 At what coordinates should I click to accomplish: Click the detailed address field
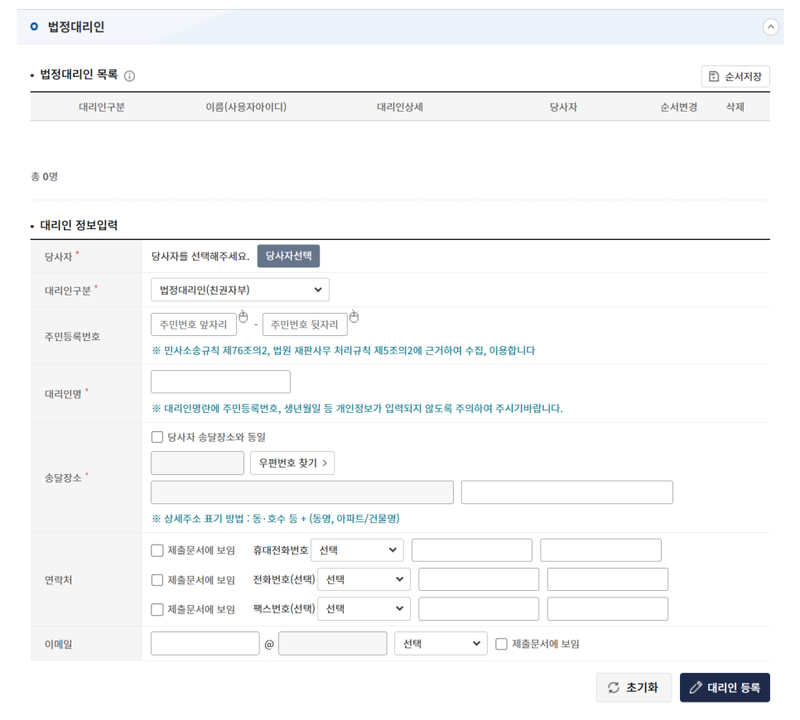click(567, 492)
